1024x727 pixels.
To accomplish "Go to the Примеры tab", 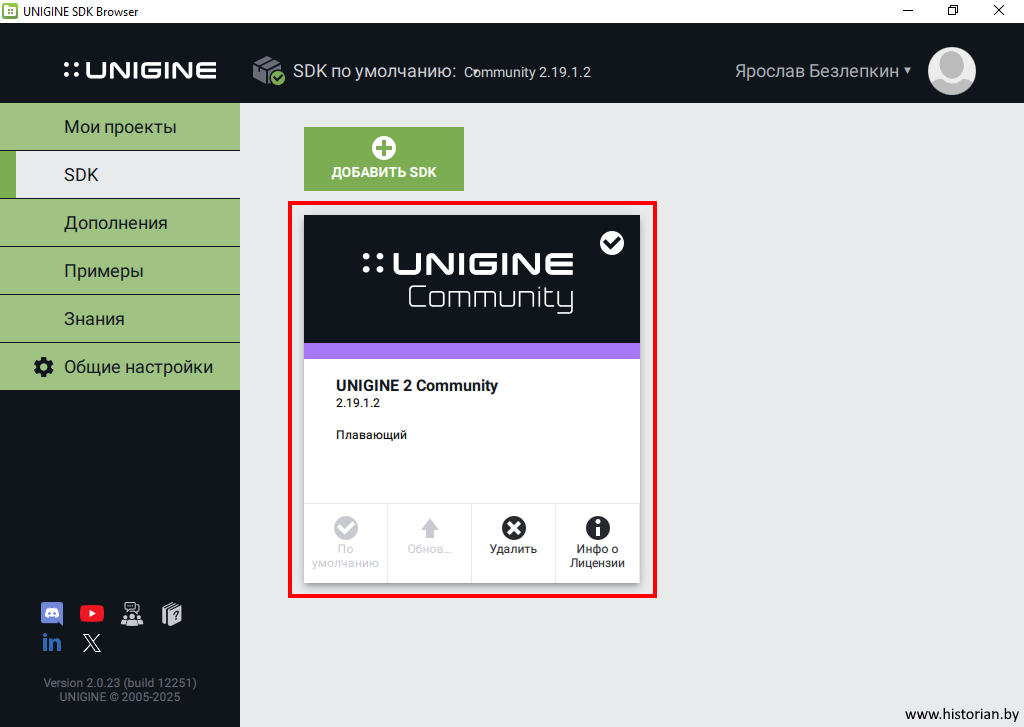I will point(120,271).
